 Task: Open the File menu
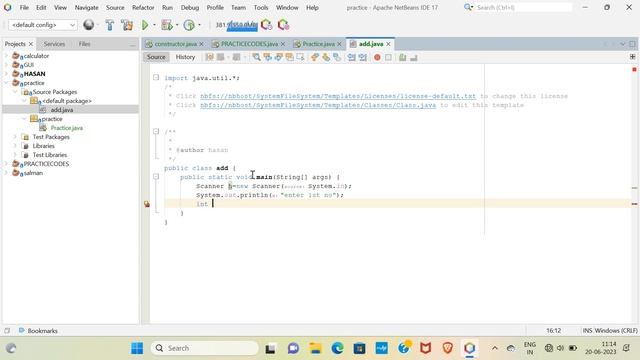24,7
